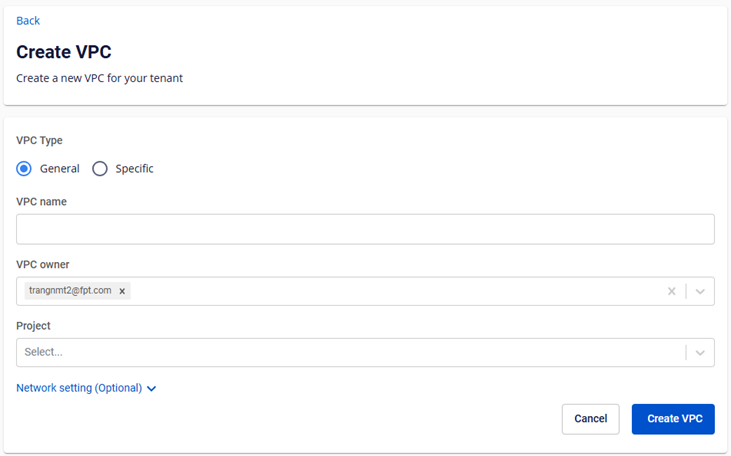Submit the form with Create VPC button

[673, 419]
